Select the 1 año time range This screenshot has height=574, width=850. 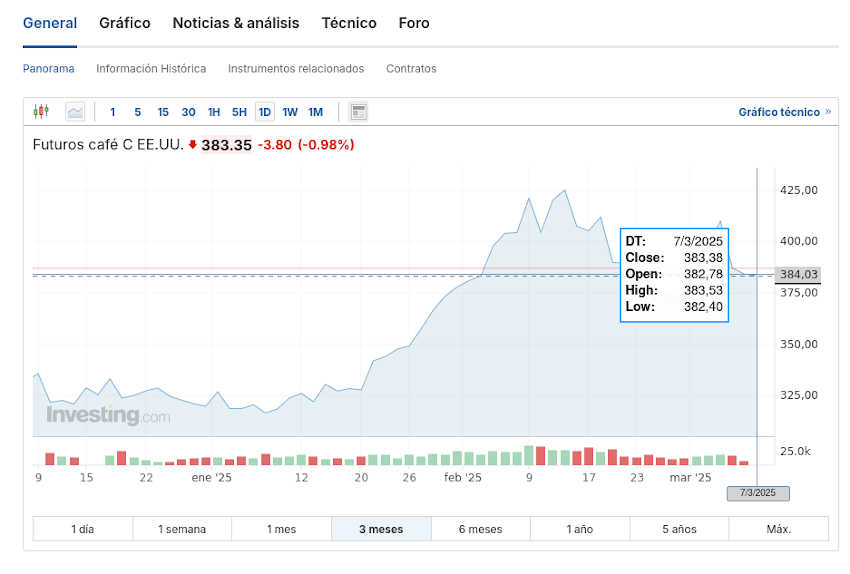[x=580, y=529]
